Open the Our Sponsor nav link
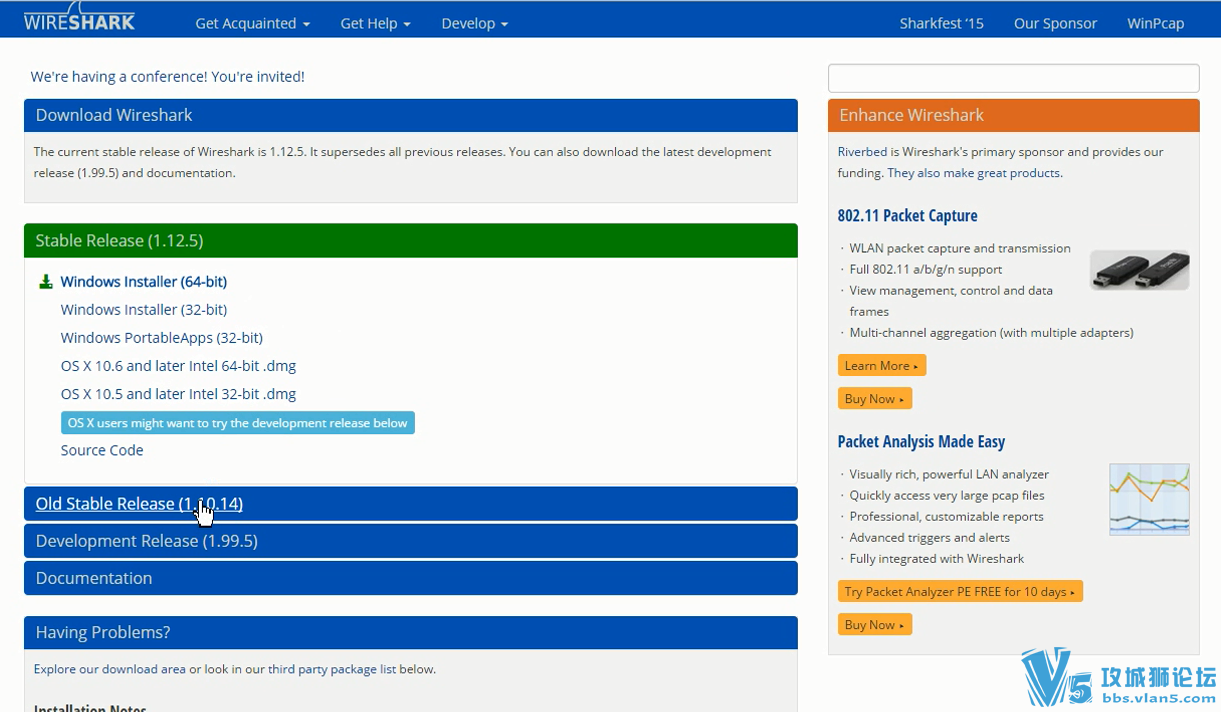The image size is (1221, 712). (1055, 23)
